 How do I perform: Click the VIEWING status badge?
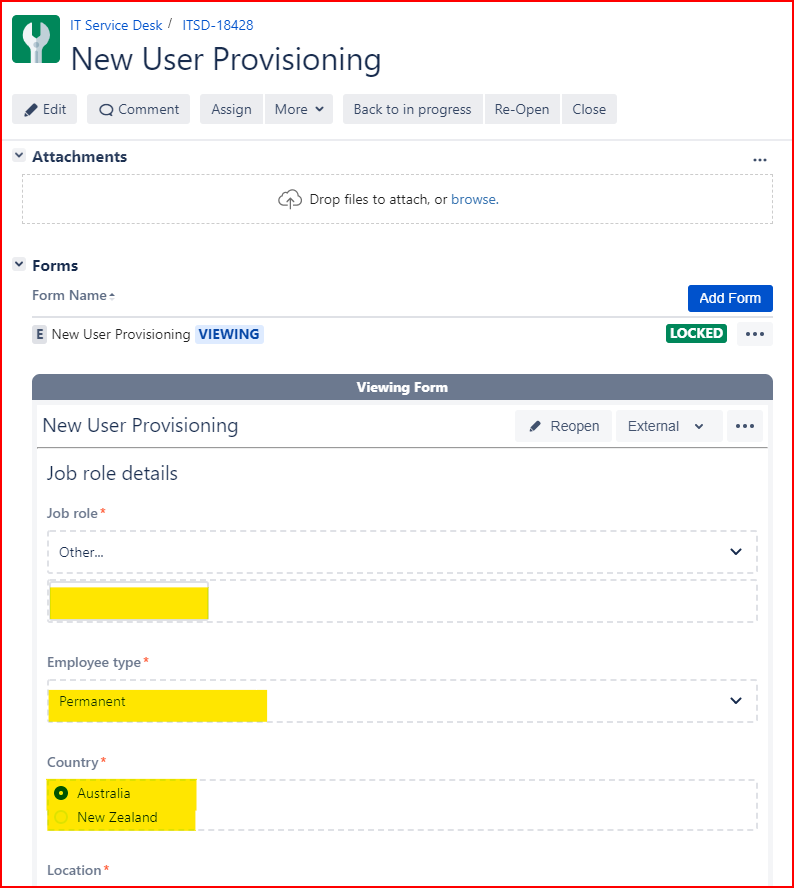(x=229, y=334)
